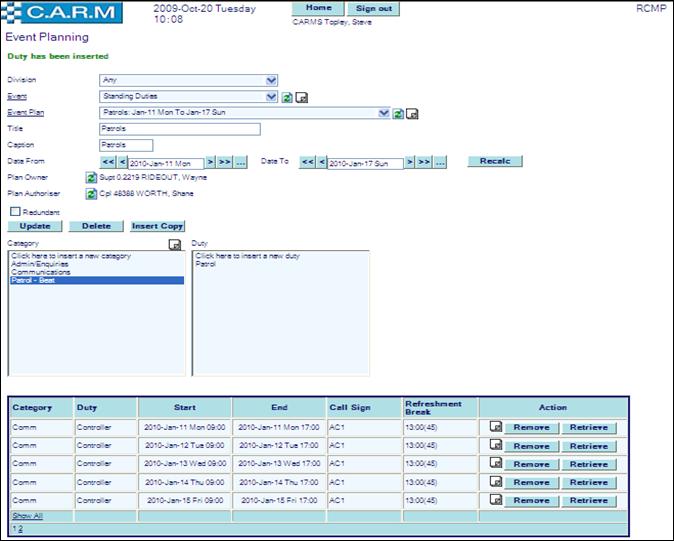Click the edit icon beside Event dropdown

(x=301, y=97)
